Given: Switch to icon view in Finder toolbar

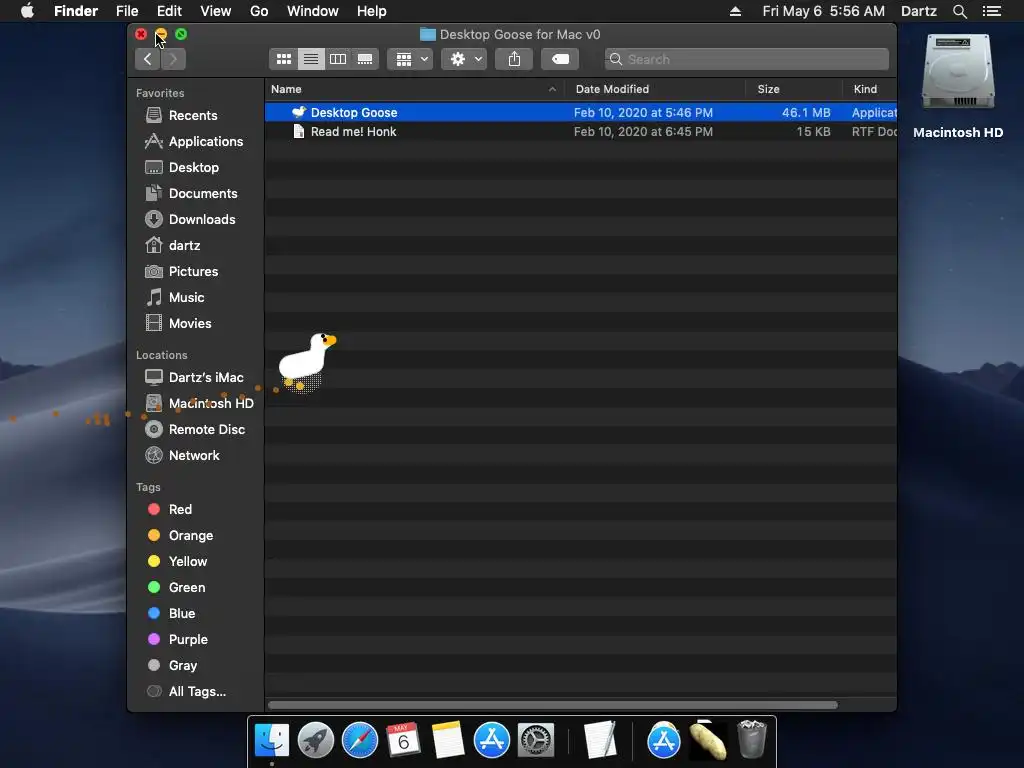Looking at the screenshot, I should [283, 59].
